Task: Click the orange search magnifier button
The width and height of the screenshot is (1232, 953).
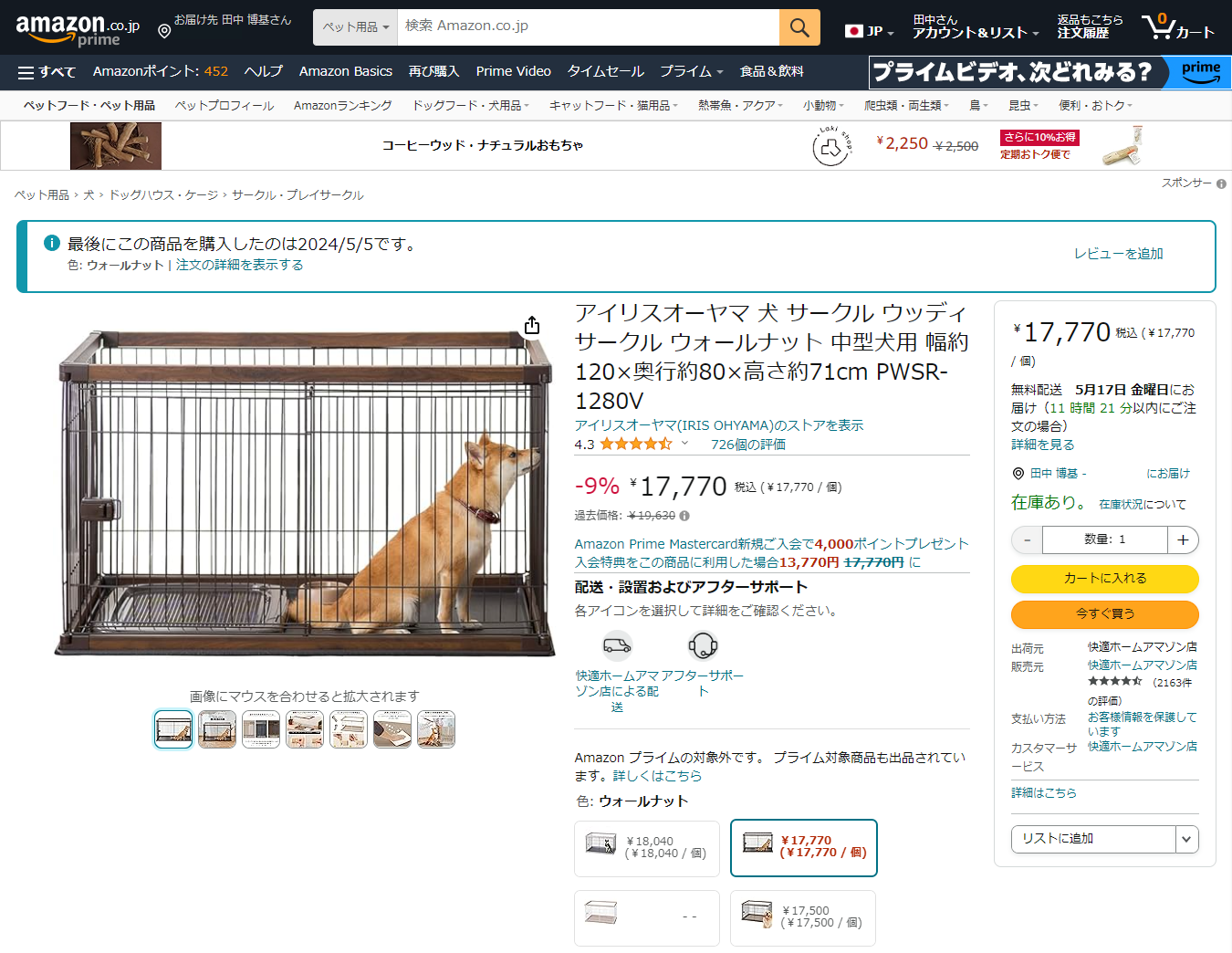Action: [x=799, y=27]
